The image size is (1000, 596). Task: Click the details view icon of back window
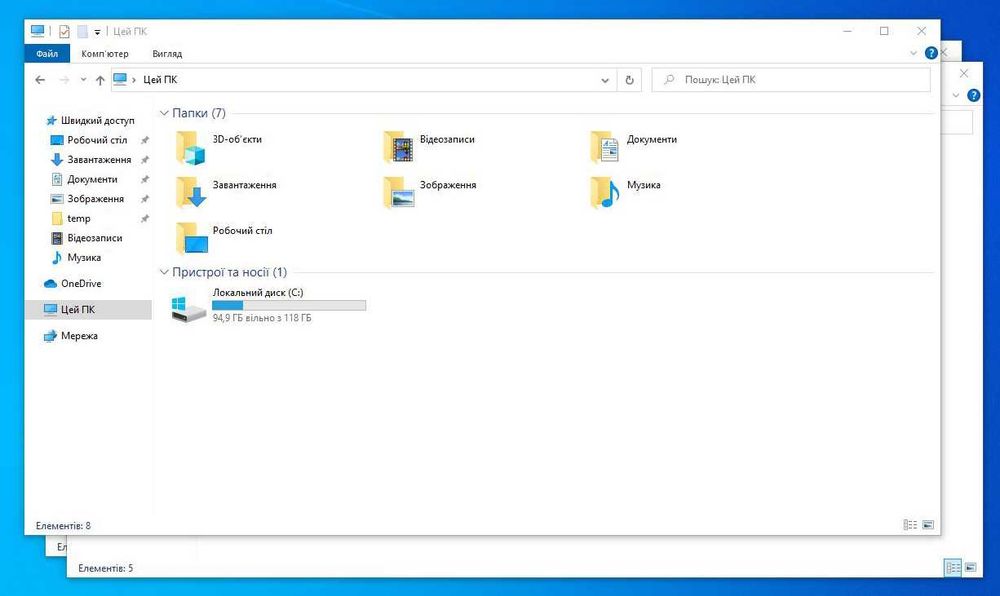tap(953, 567)
